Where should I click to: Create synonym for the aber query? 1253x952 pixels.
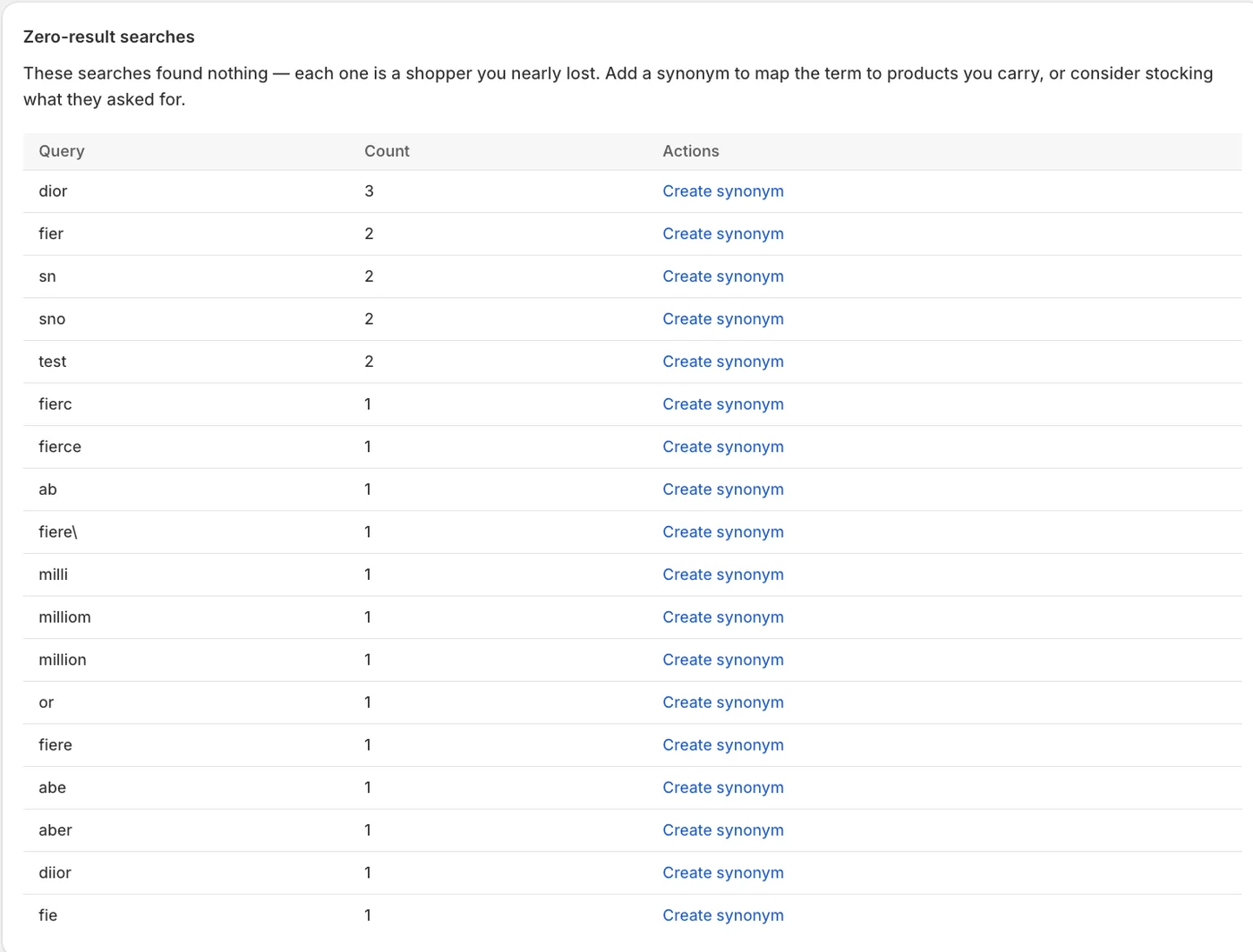(723, 830)
